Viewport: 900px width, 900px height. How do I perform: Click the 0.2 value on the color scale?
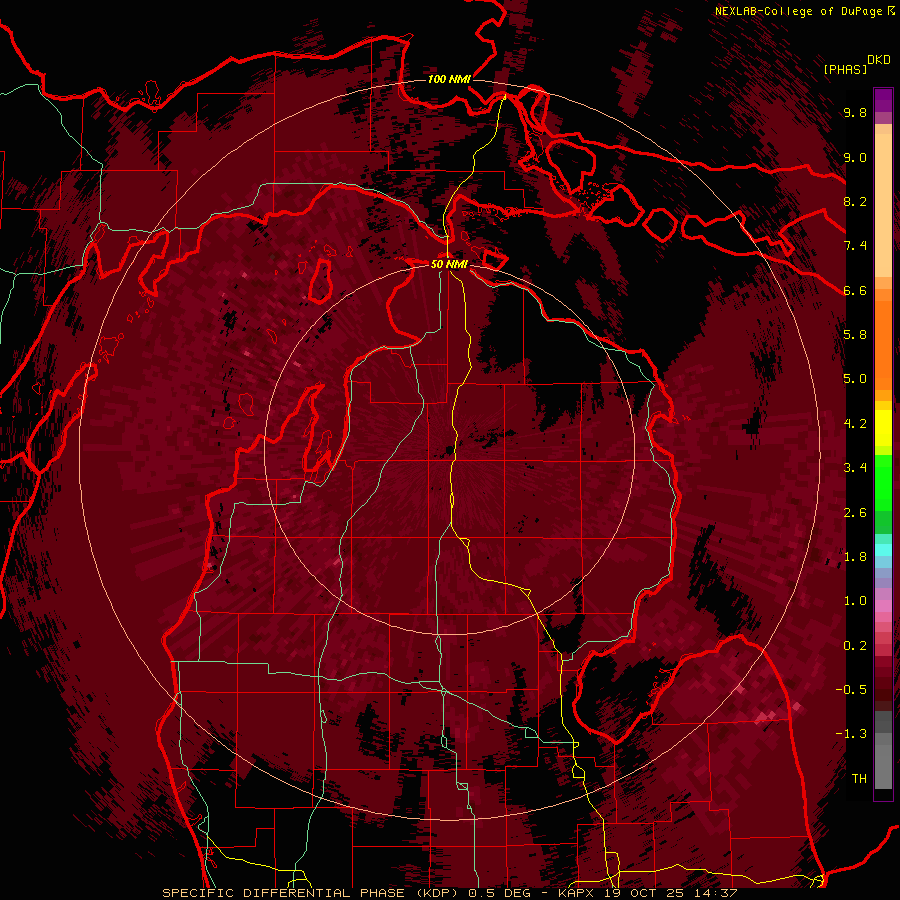pyautogui.click(x=855, y=646)
